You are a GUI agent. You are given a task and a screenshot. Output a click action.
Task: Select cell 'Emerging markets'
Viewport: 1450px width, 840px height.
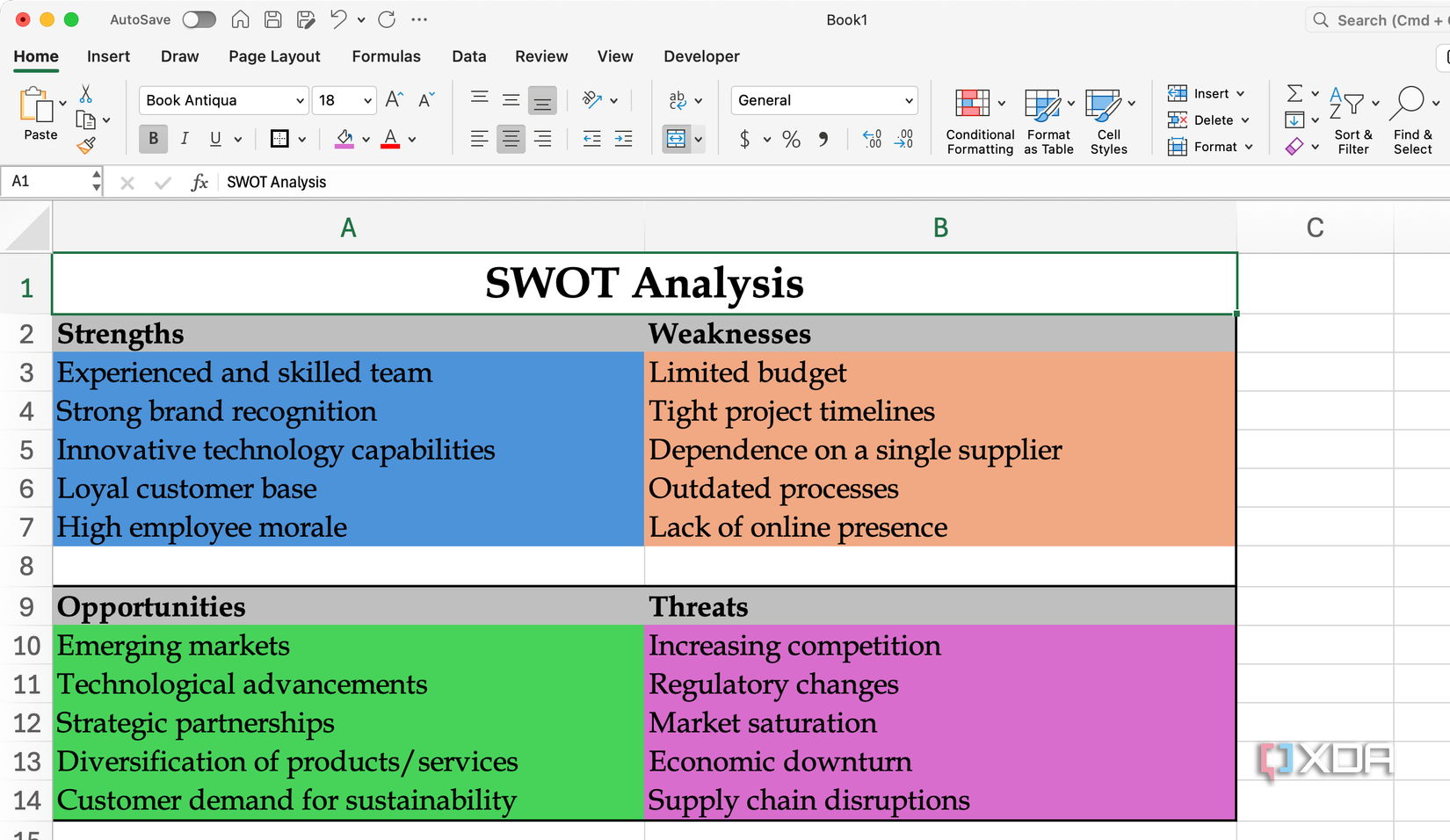coord(348,645)
